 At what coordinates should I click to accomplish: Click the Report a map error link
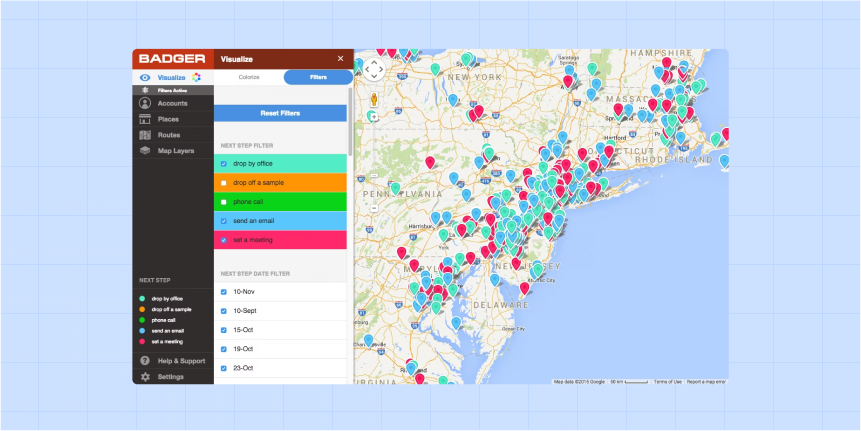[706, 382]
